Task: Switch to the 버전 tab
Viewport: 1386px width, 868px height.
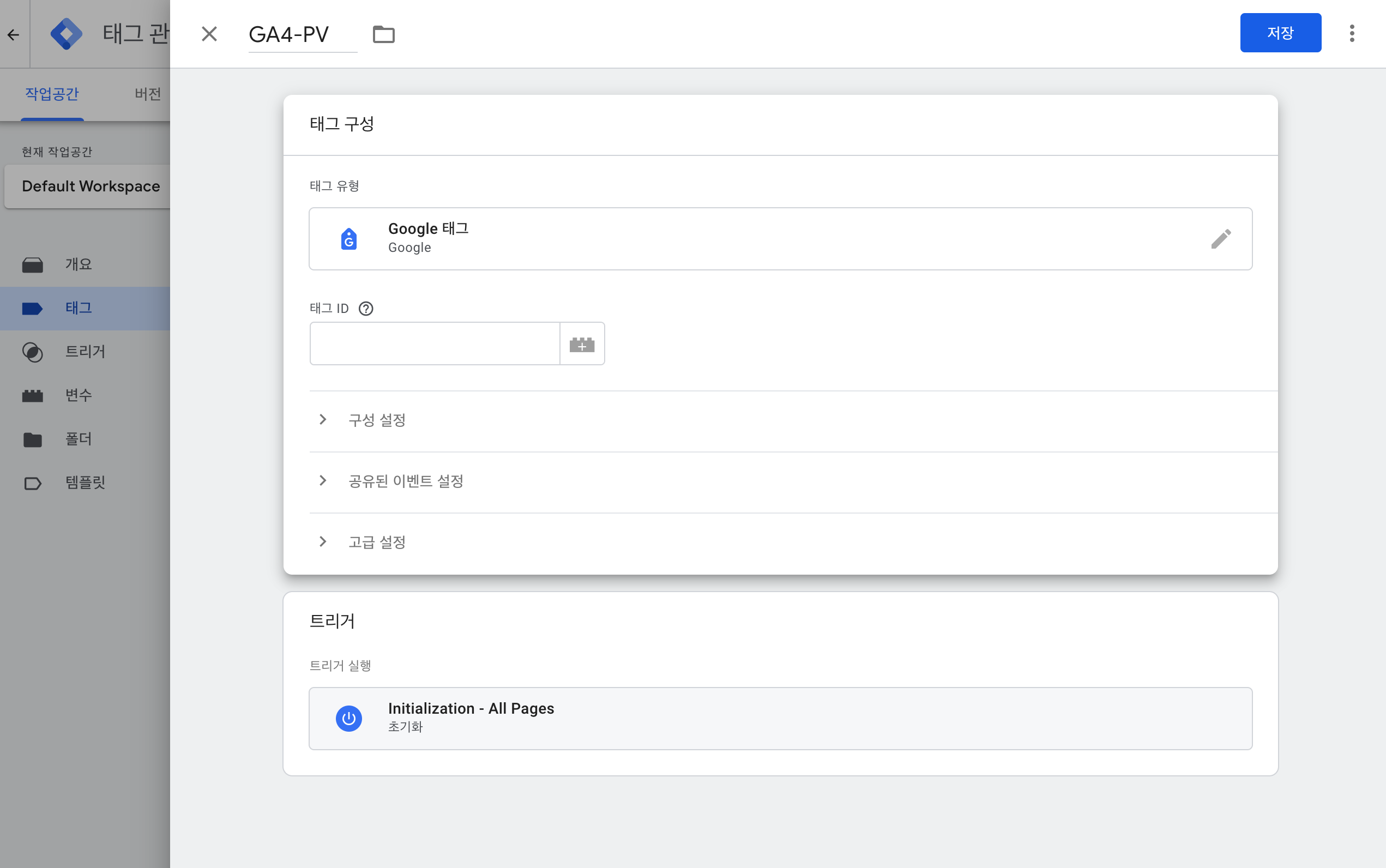Action: pyautogui.click(x=148, y=94)
